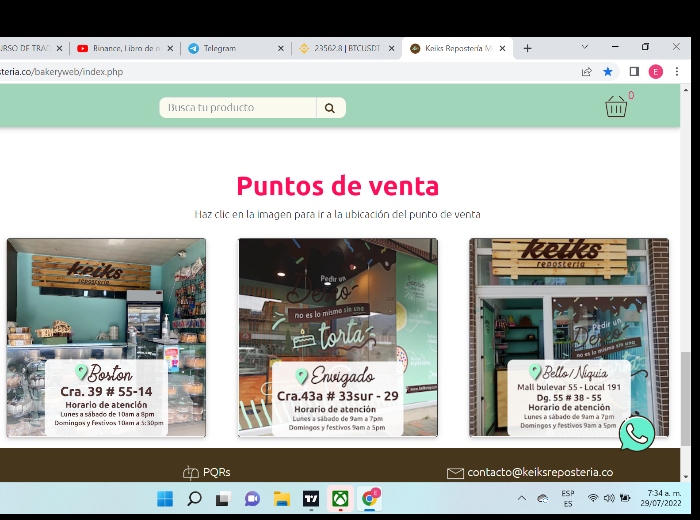Open taskbar Search

point(194,499)
